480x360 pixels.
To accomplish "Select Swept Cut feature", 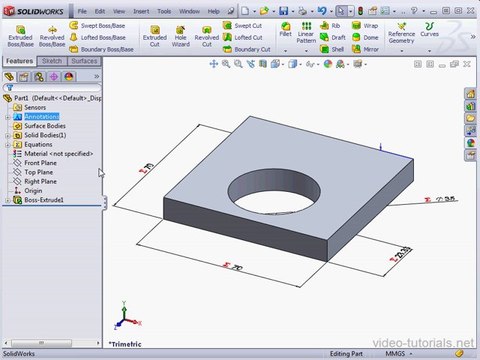I will coord(242,26).
